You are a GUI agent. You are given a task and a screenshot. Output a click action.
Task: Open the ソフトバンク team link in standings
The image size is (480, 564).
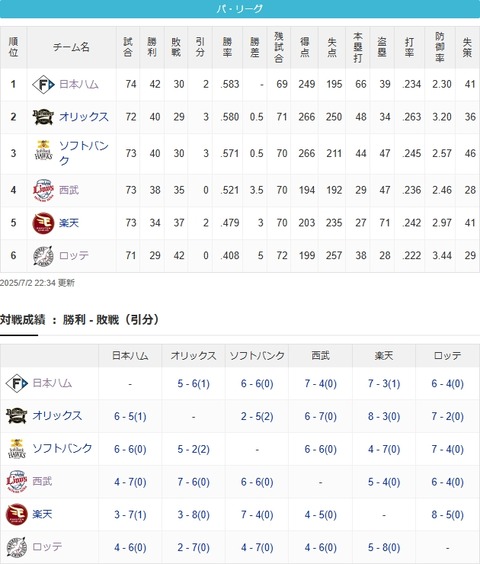[84, 153]
